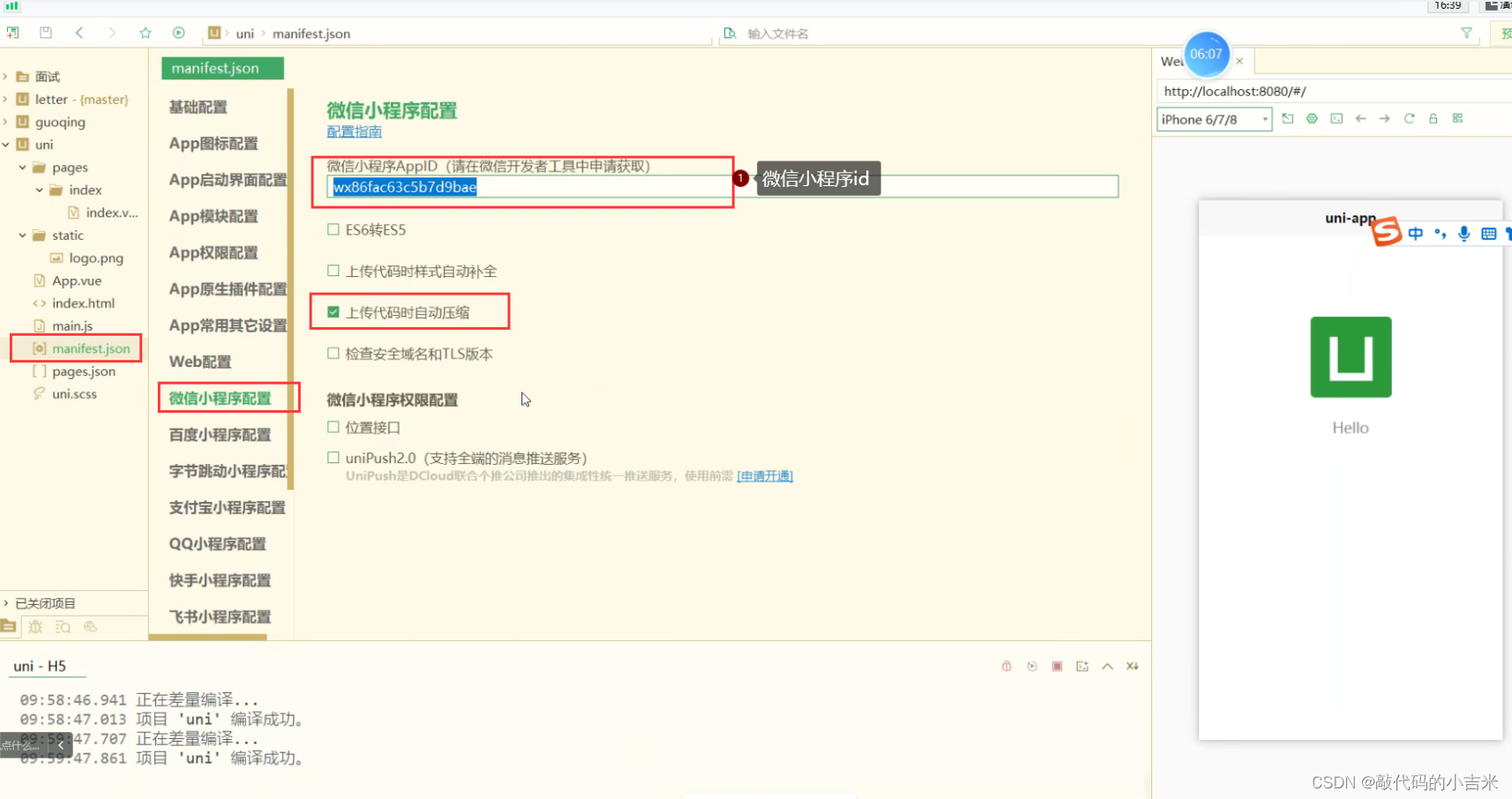
Task: Open 百度小程序配置 section
Action: pos(221,435)
